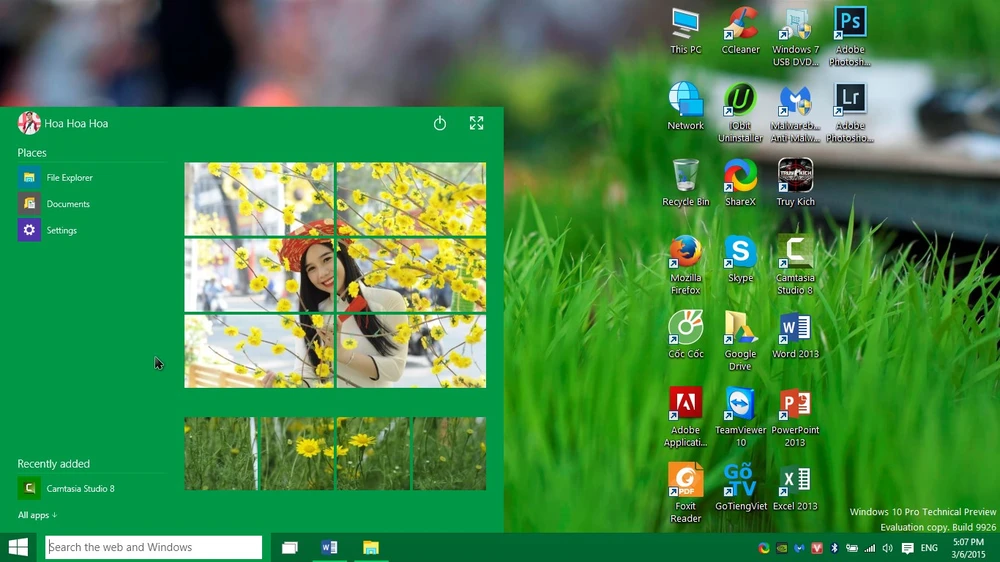This screenshot has width=1000, height=562.
Task: Launch Camtasia Studio 8 under Recently added
Action: [67, 489]
